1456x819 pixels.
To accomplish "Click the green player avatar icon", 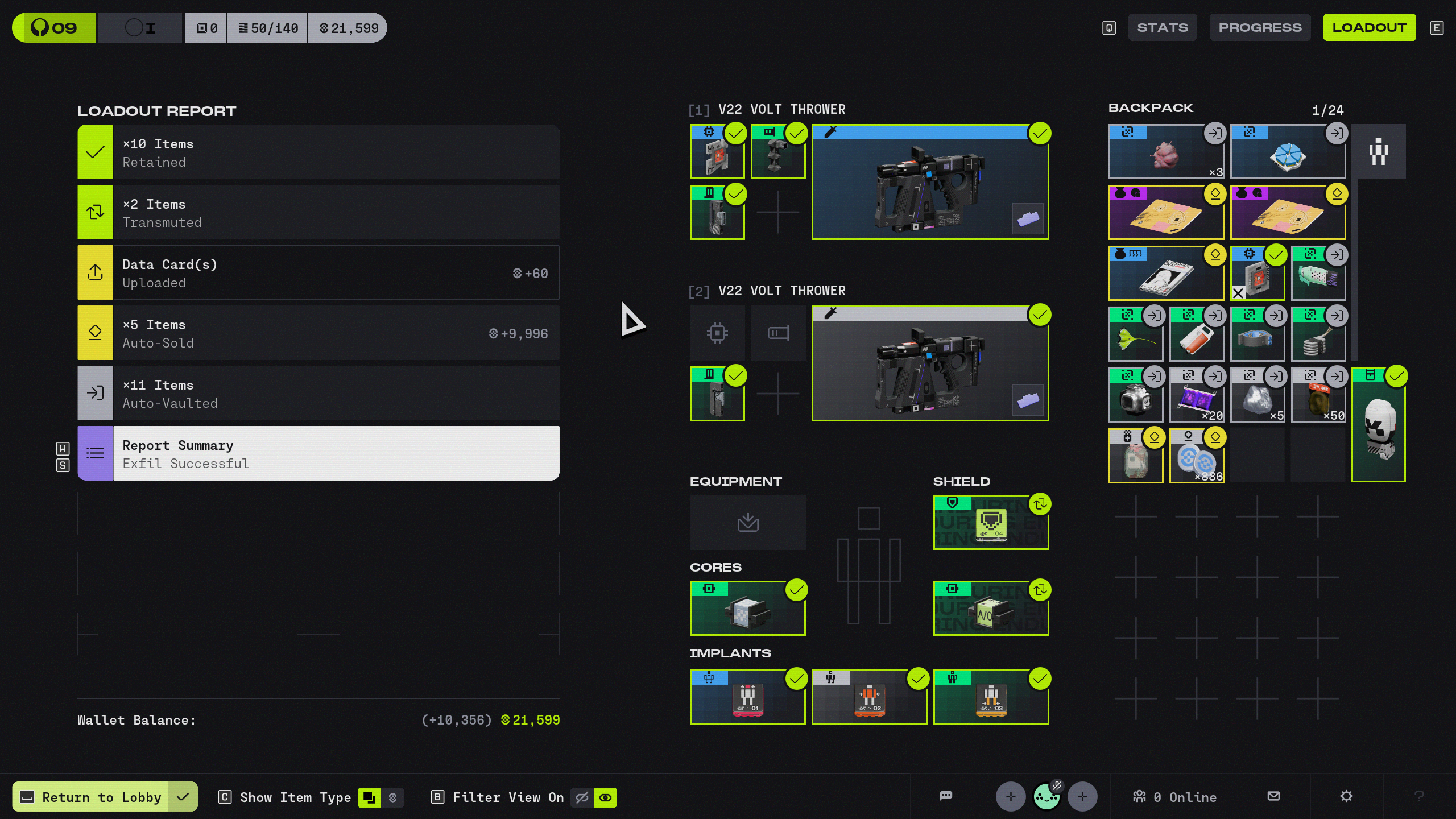I will [x=1046, y=796].
